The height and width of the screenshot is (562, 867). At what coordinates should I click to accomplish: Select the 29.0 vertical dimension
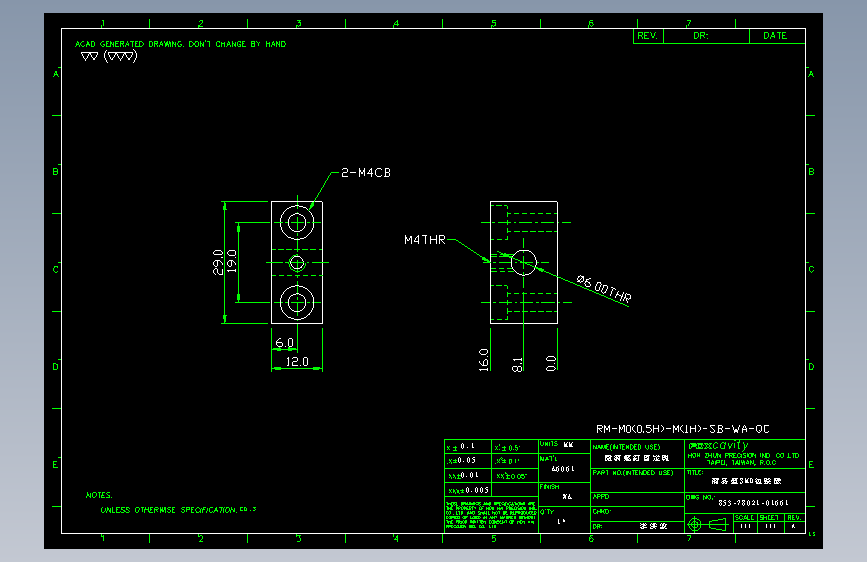pyautogui.click(x=218, y=262)
